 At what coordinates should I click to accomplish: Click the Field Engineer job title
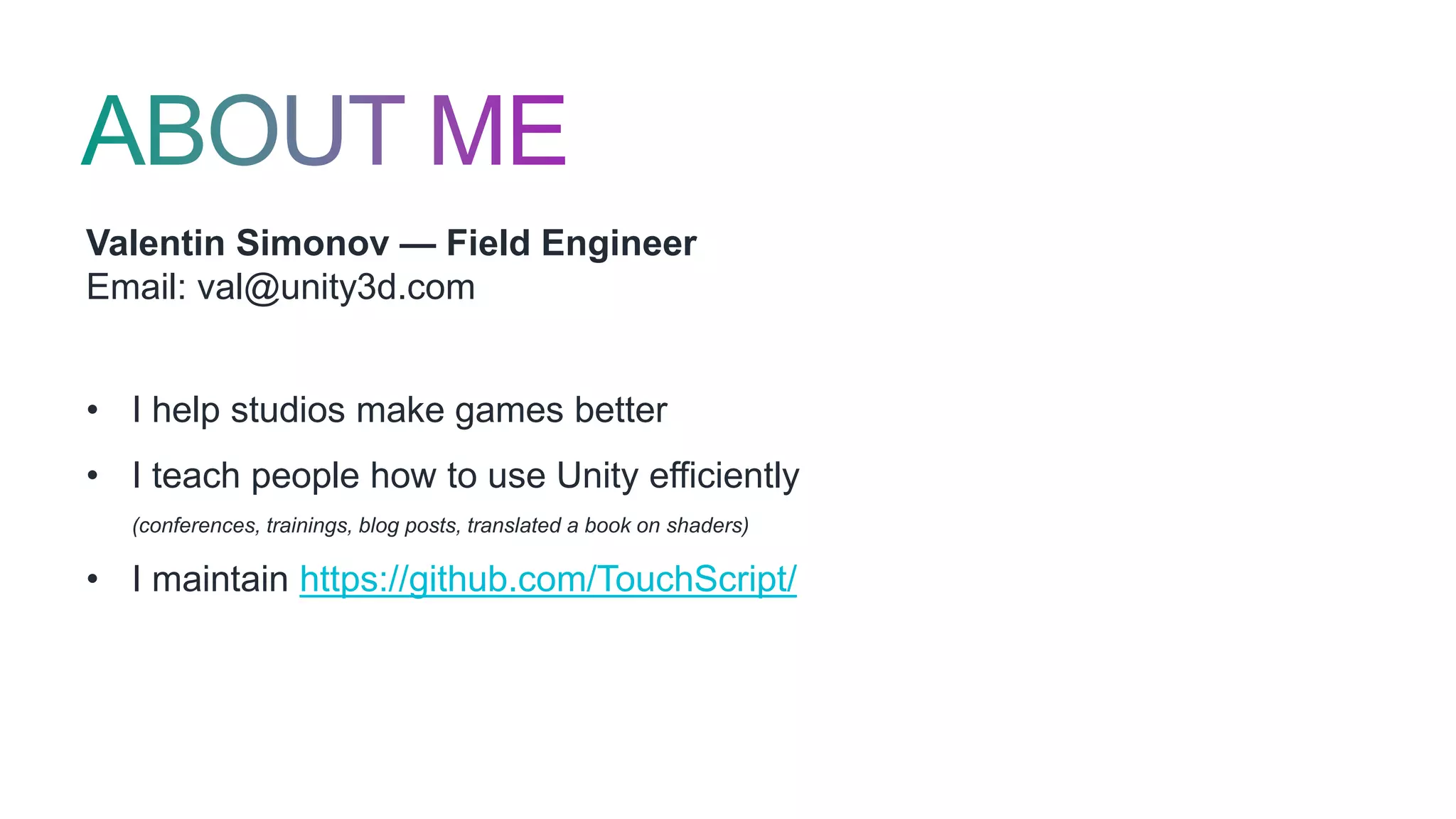coord(571,244)
